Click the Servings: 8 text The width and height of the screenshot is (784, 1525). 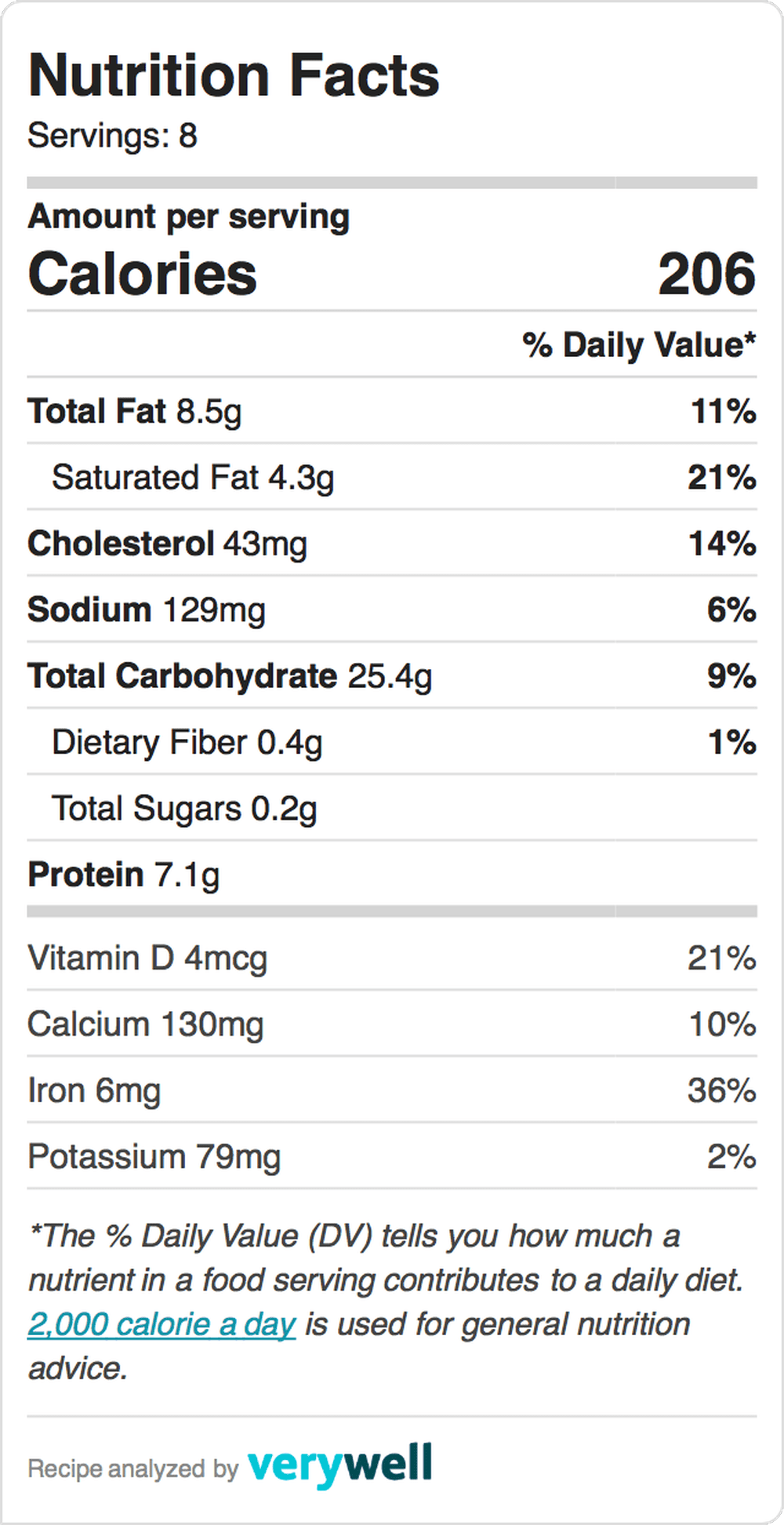coord(112,135)
